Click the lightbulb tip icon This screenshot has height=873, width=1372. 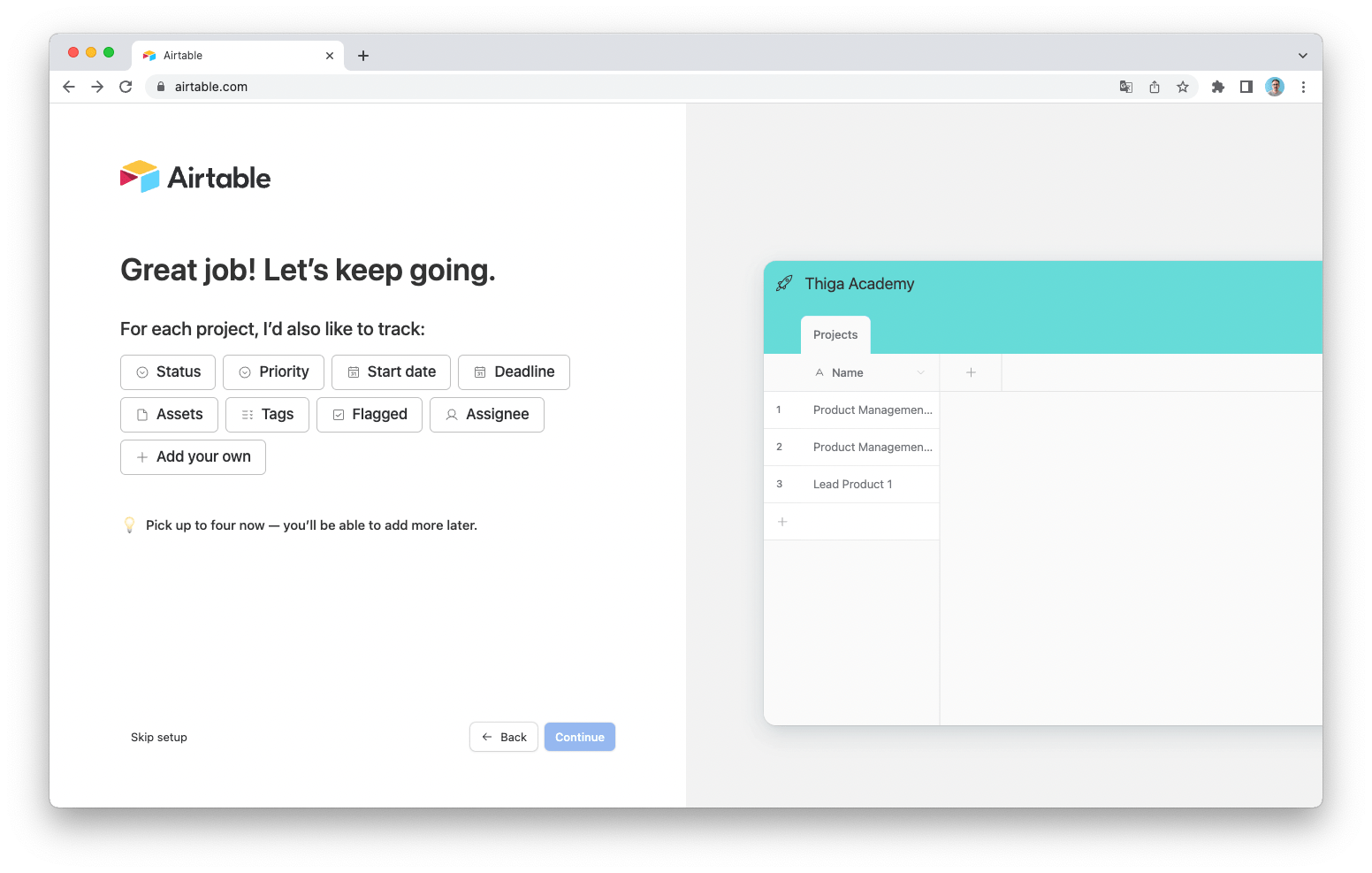point(130,525)
